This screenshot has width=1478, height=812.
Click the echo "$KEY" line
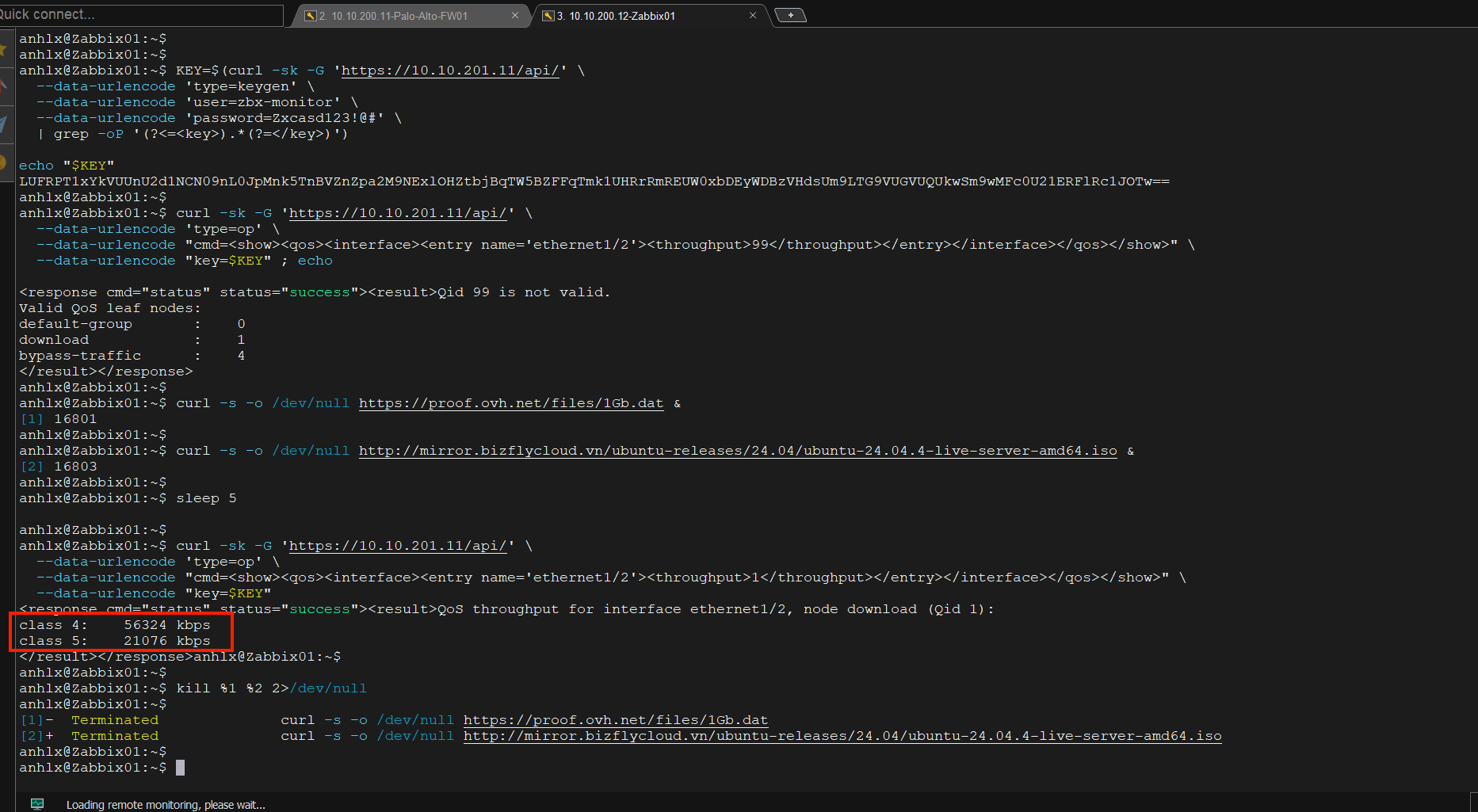67,166
